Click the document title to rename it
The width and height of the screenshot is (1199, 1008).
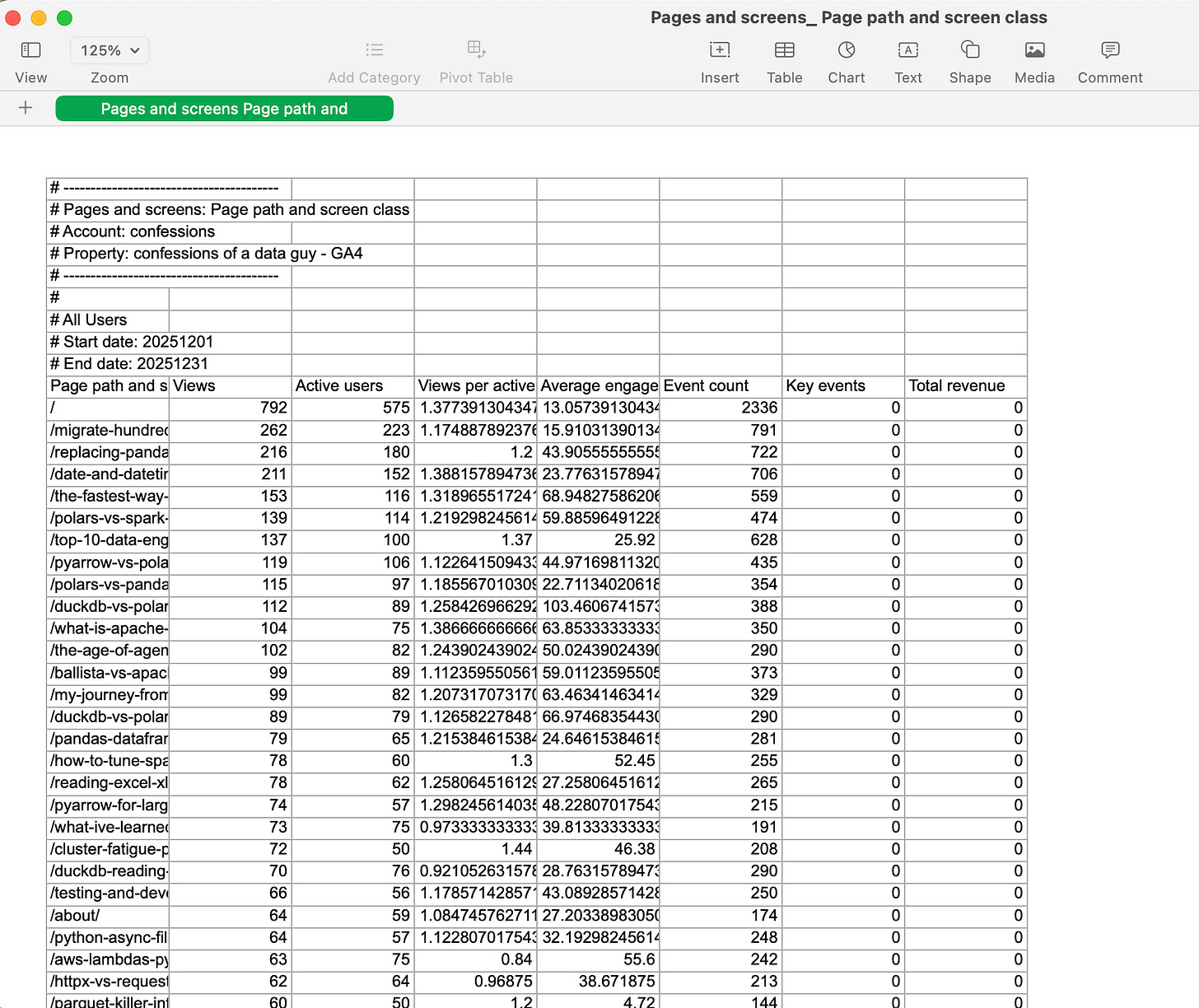point(848,16)
